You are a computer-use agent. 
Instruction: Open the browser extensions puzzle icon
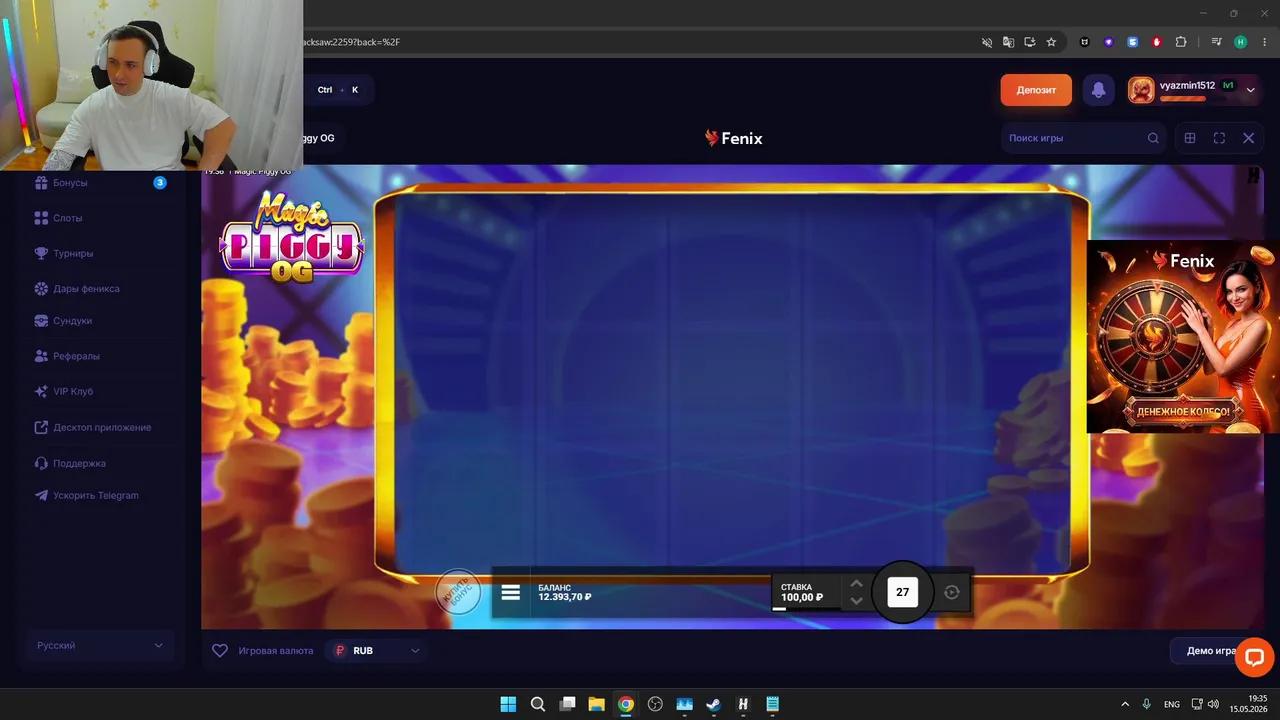tap(1181, 42)
